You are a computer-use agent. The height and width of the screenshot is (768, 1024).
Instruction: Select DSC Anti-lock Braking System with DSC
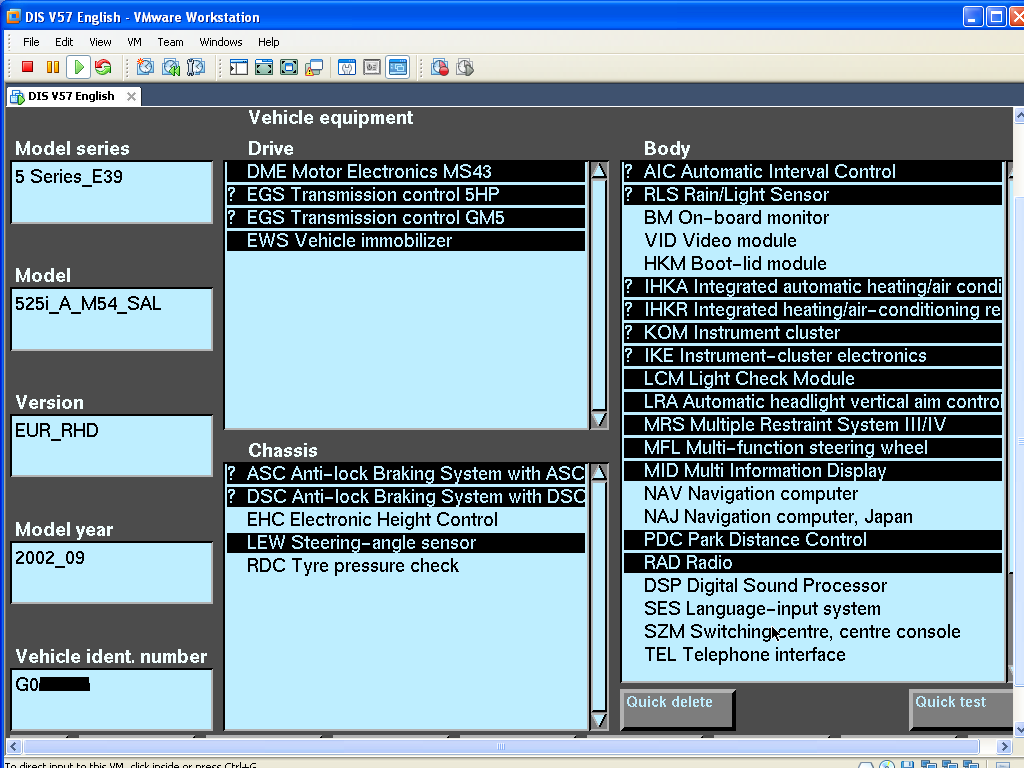406,496
